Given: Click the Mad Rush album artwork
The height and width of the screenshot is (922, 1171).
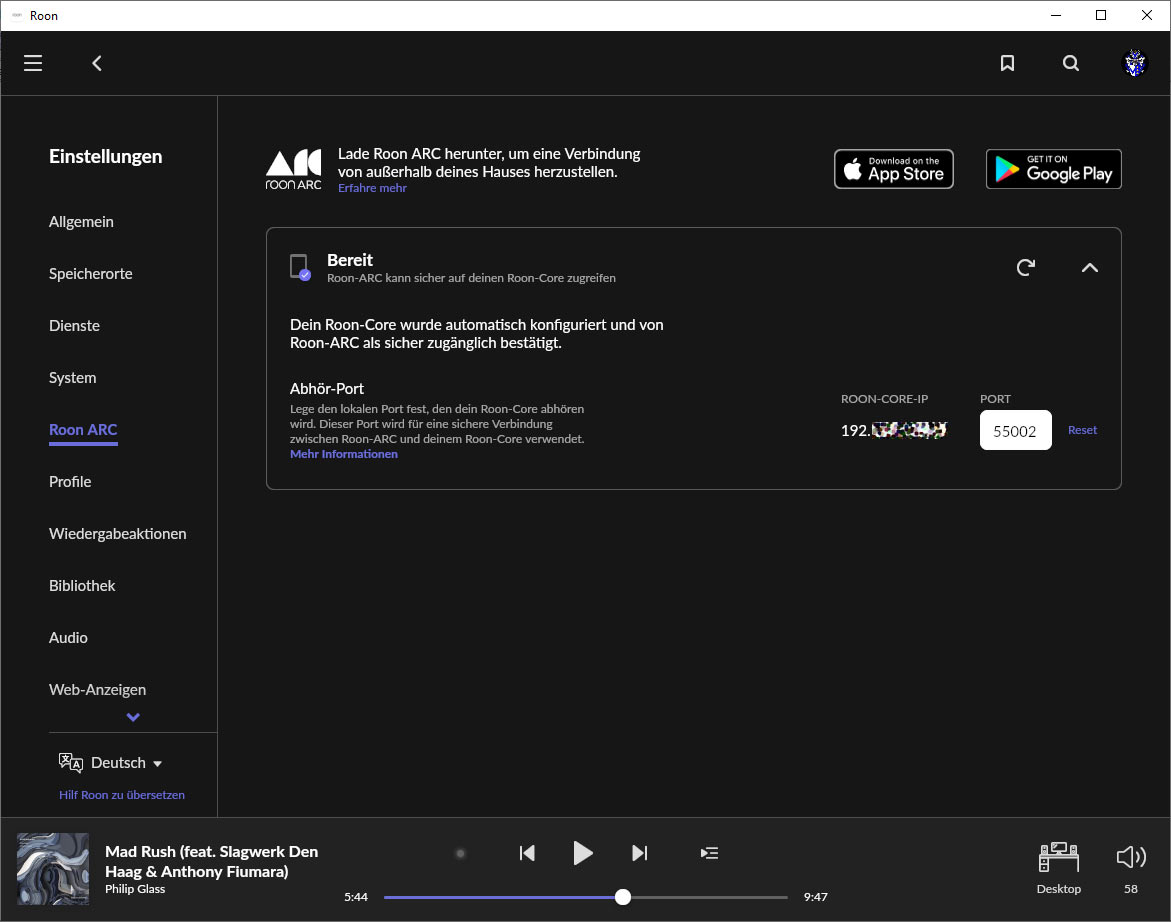Looking at the screenshot, I should click(53, 869).
